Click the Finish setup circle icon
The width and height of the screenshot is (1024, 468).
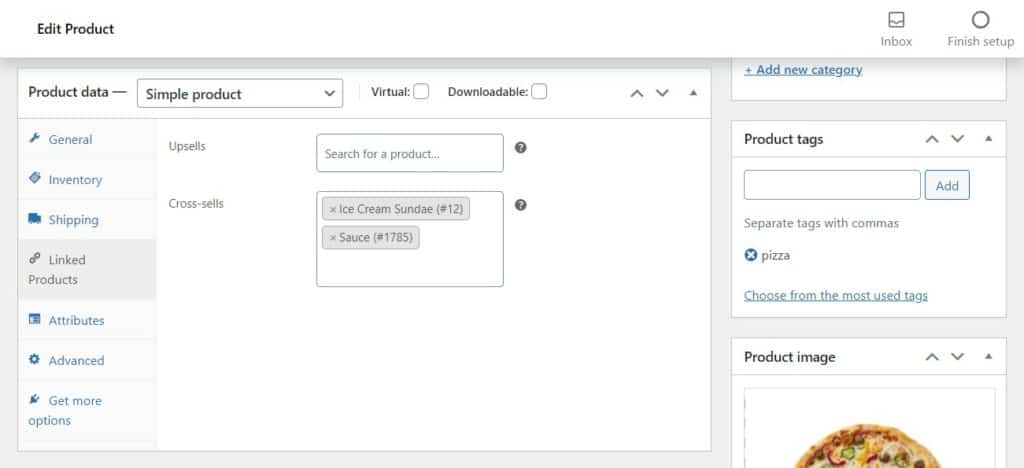pos(980,21)
